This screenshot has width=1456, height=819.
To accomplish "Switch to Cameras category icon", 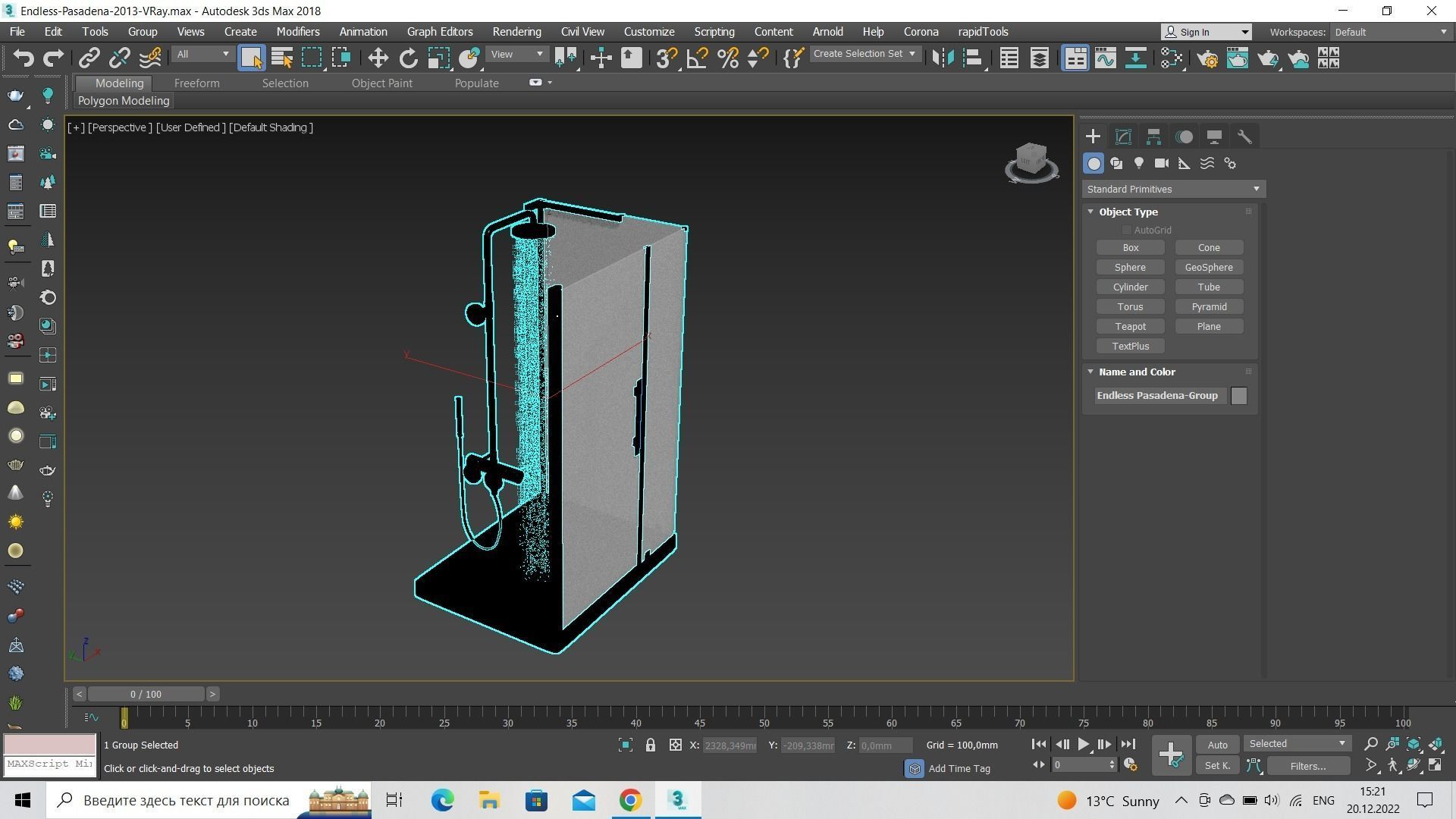I will click(x=1161, y=163).
